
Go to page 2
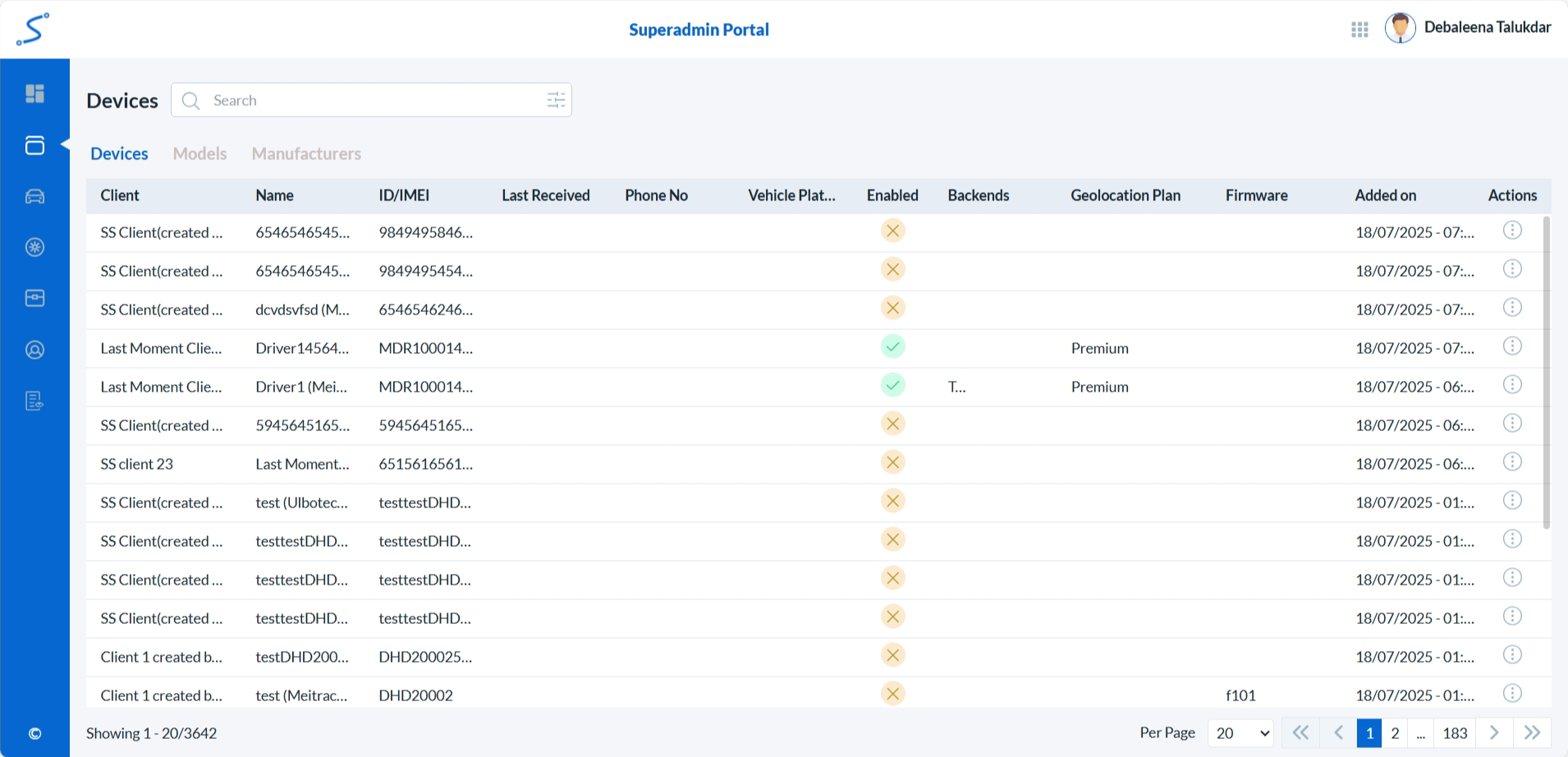1395,733
